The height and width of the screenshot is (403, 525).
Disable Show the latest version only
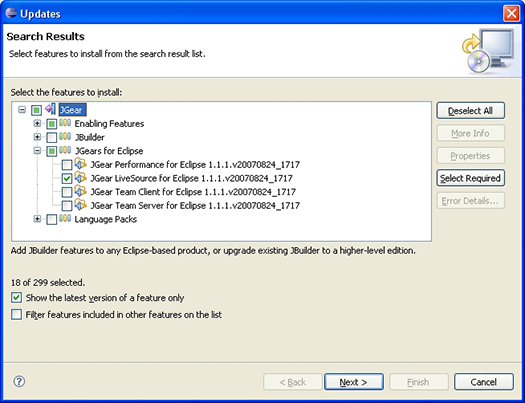16,298
